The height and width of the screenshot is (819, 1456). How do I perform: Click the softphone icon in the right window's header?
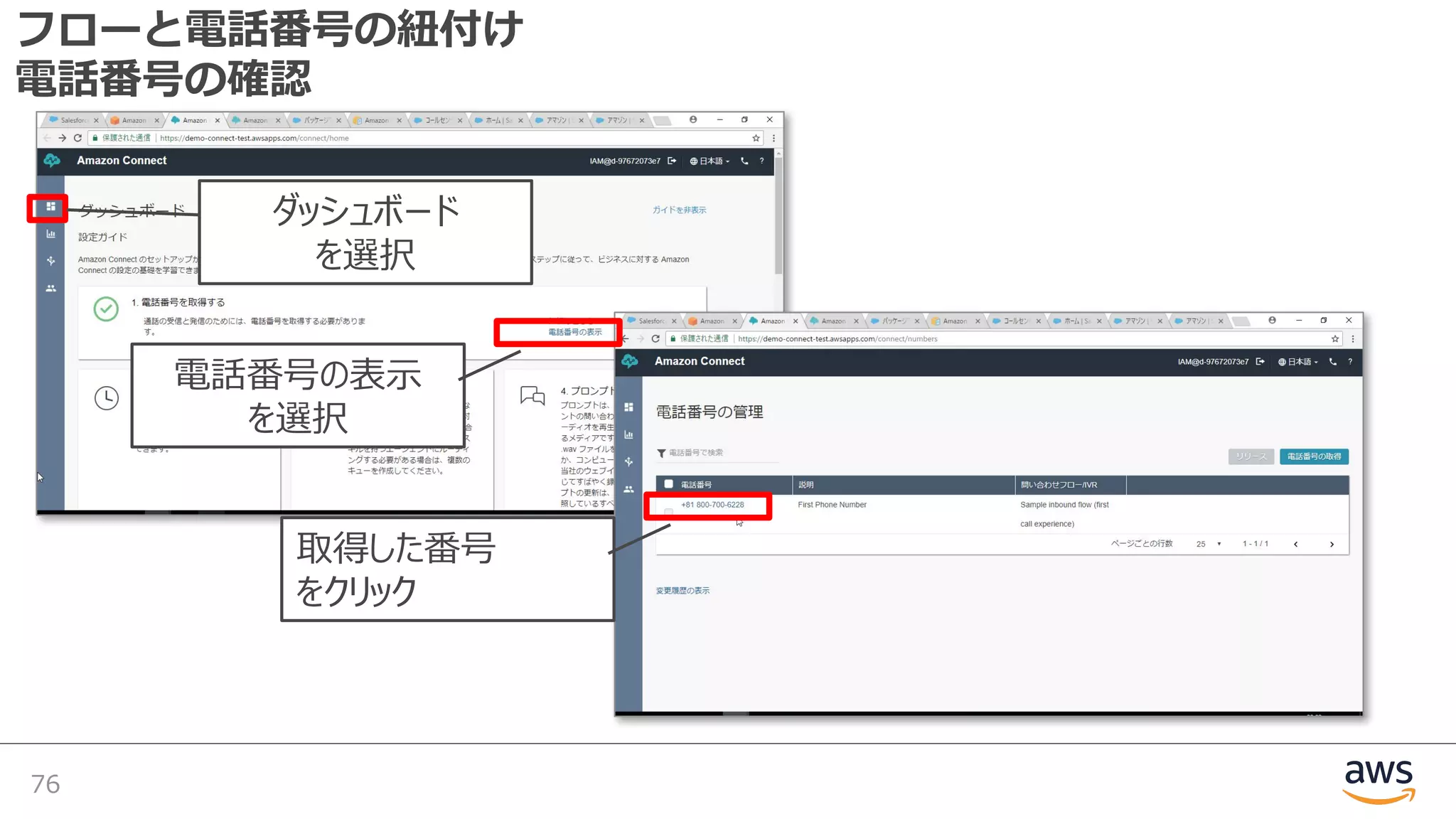[x=1333, y=362]
